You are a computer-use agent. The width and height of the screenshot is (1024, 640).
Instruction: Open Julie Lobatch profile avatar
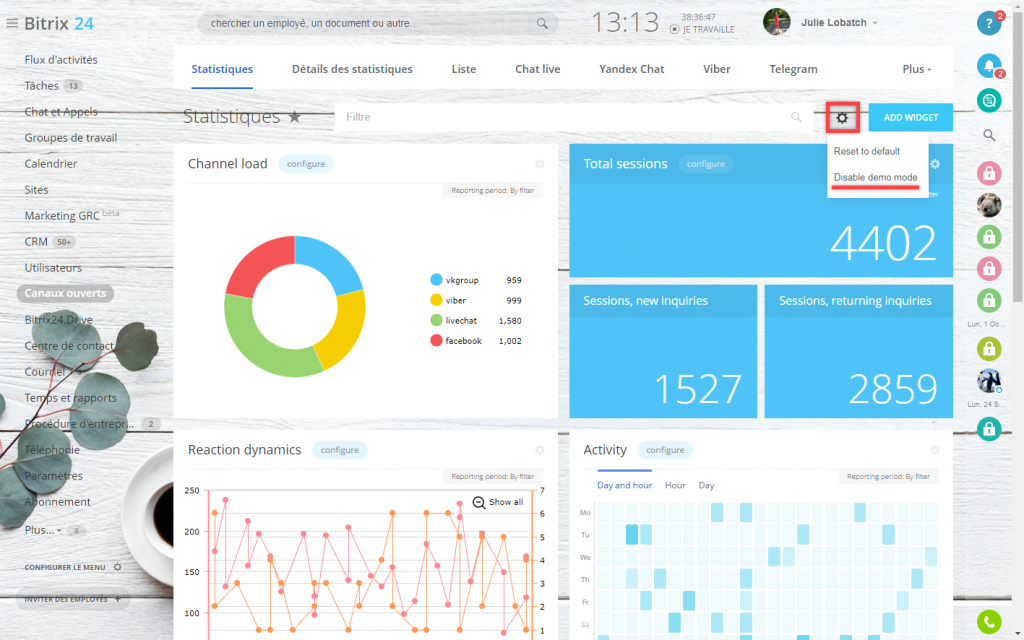point(776,22)
